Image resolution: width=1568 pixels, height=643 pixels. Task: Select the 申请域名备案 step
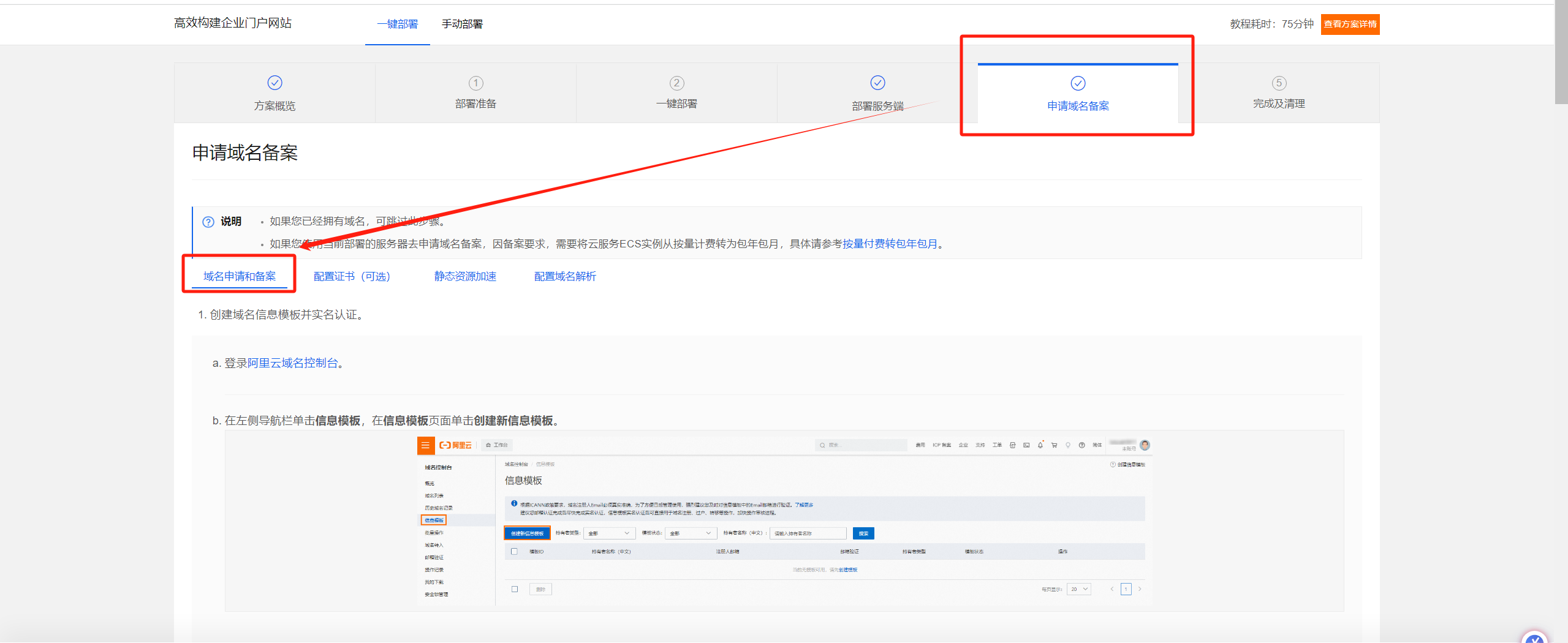(x=1078, y=93)
